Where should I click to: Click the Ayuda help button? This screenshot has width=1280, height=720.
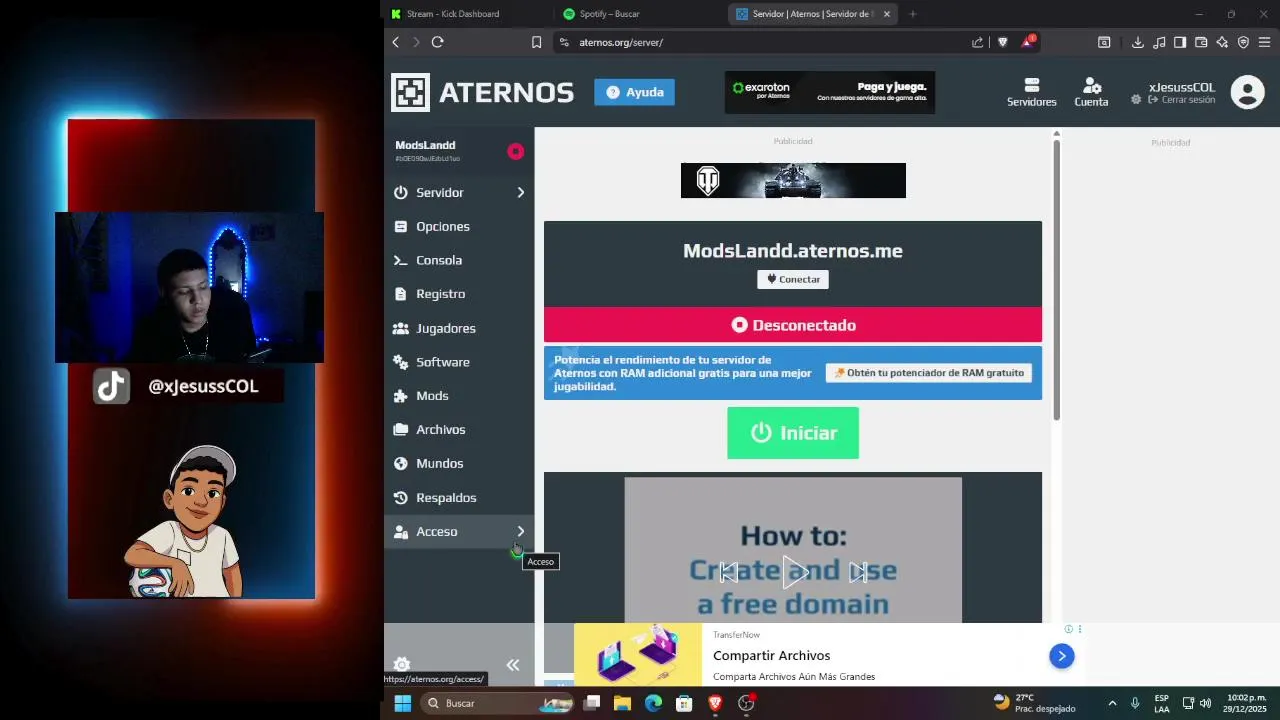[x=634, y=92]
